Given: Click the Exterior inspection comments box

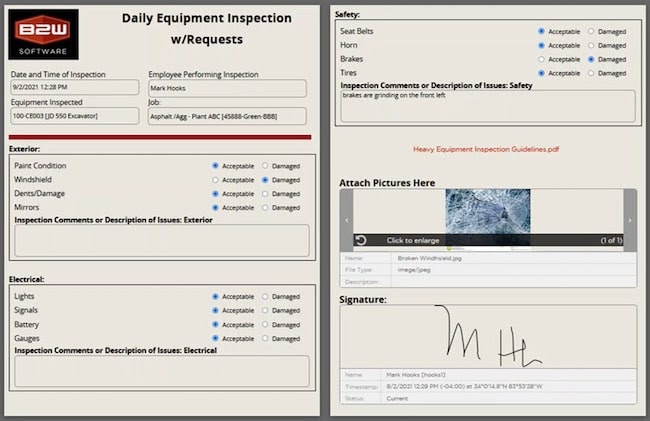Looking at the screenshot, I should point(161,241).
